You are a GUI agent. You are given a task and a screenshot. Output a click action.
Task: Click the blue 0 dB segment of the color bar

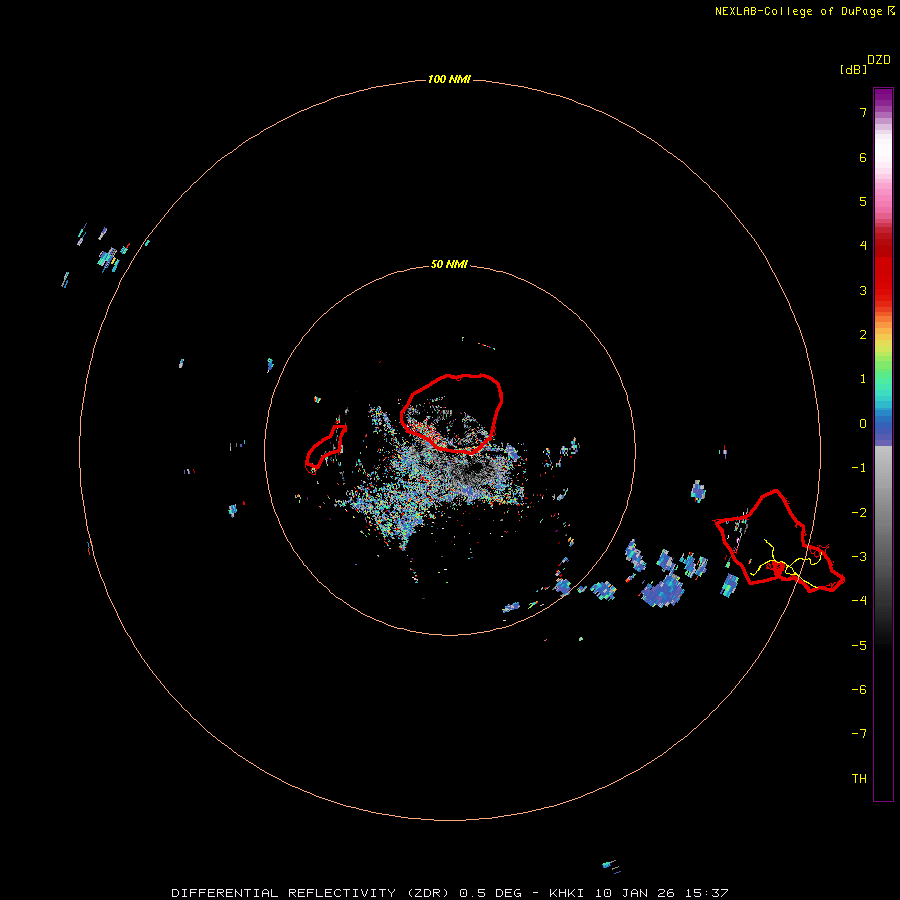pyautogui.click(x=883, y=426)
